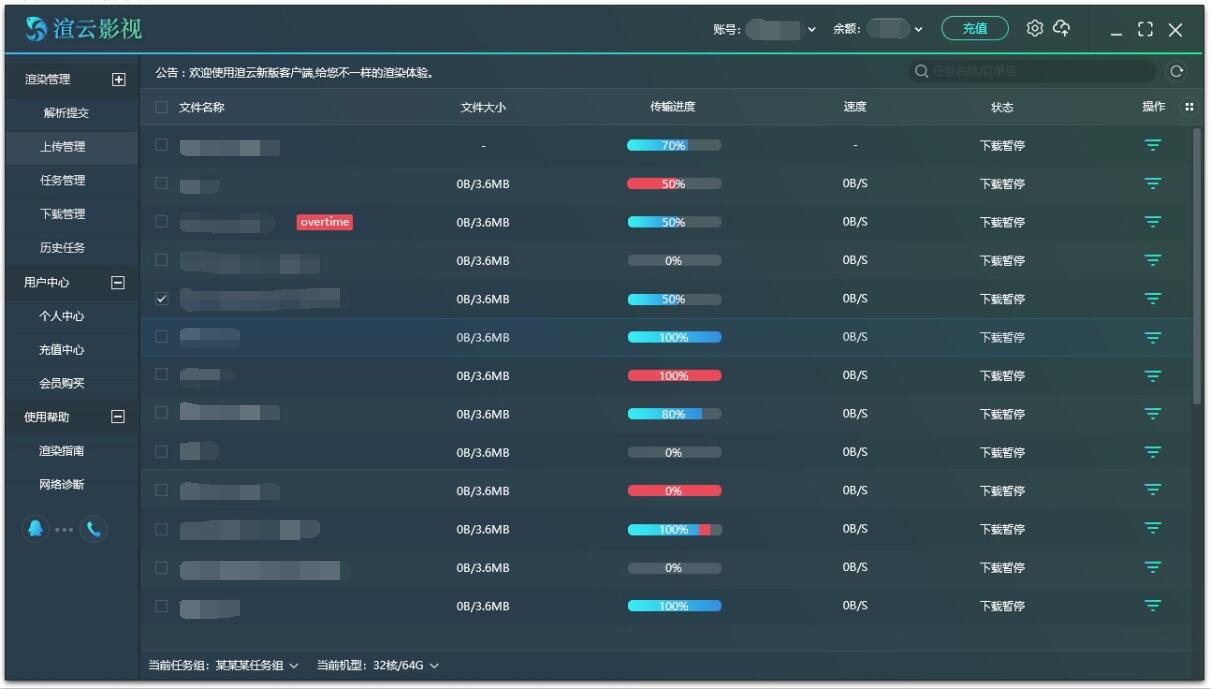Viewport: 1211px width, 689px height.
Task: Open the download action icon on the first file row
Action: [x=1153, y=144]
